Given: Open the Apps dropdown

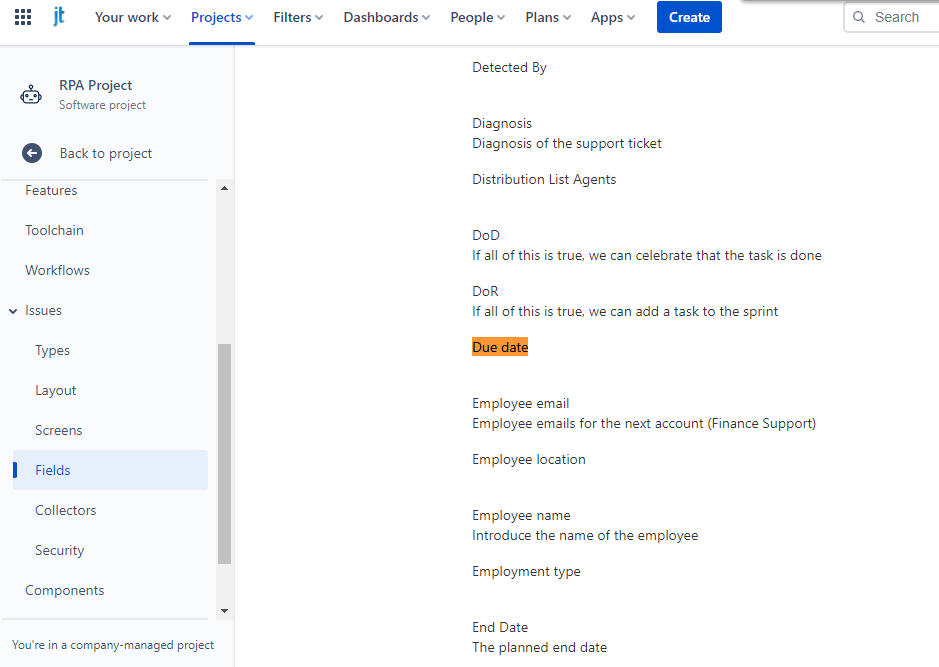Looking at the screenshot, I should [x=613, y=17].
